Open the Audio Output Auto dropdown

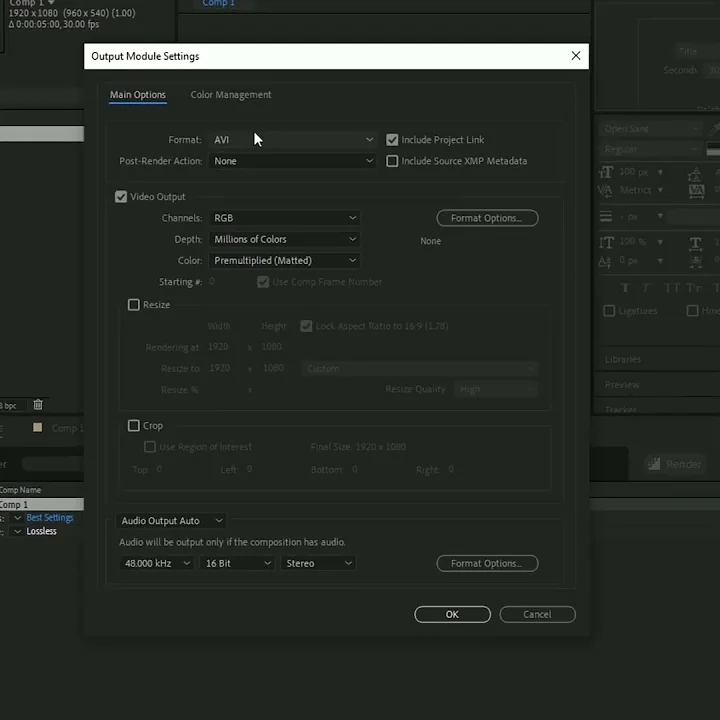point(171,520)
